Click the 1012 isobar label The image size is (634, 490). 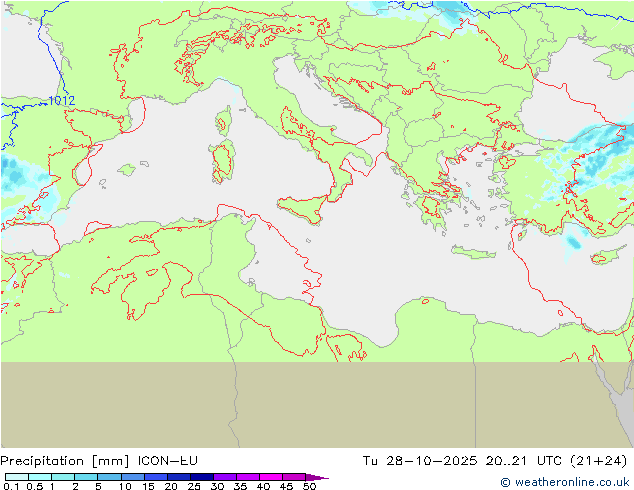[x=61, y=100]
